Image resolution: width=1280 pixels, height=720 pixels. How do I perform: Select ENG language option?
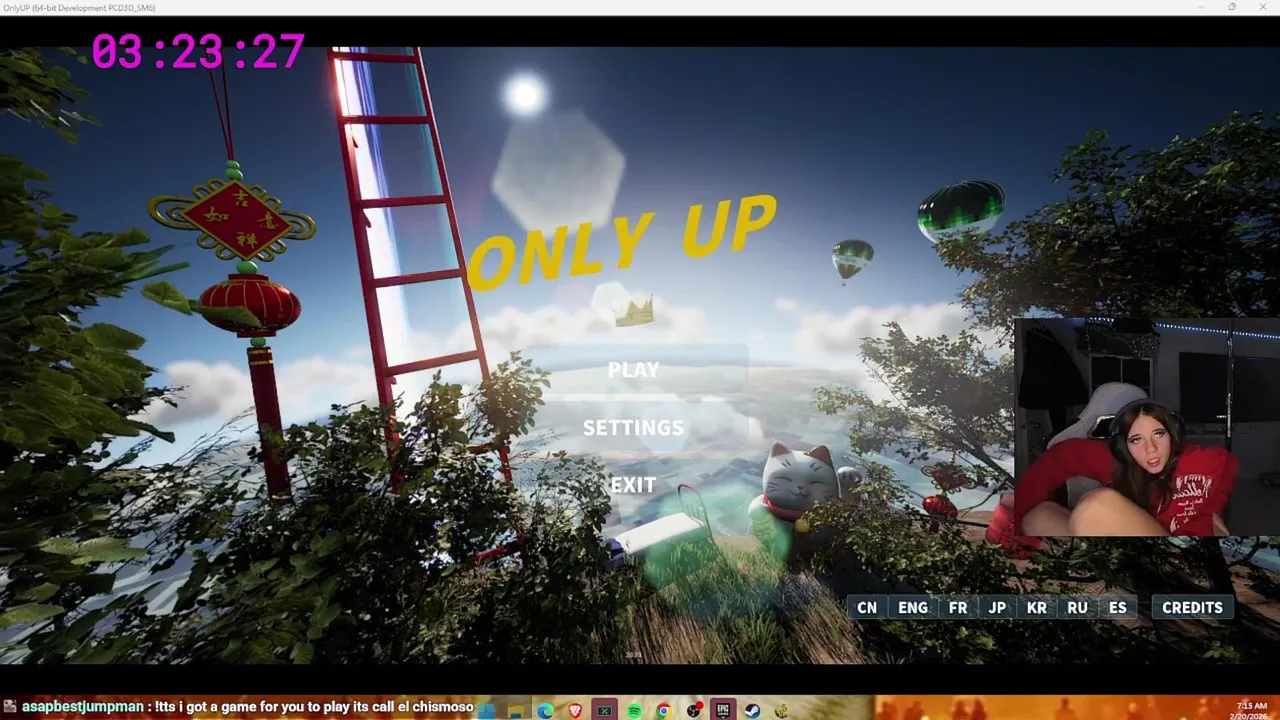tap(912, 607)
